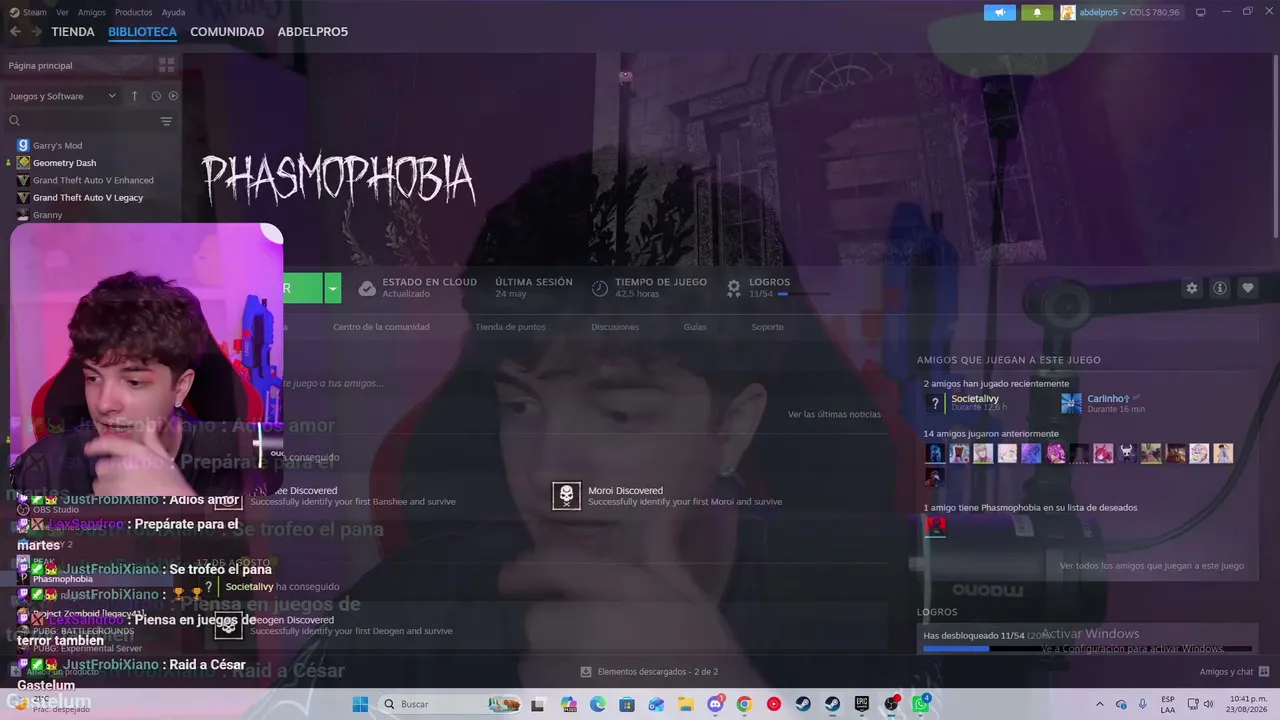
Task: Click the Garry's Mod game icon
Action: pyautogui.click(x=23, y=145)
